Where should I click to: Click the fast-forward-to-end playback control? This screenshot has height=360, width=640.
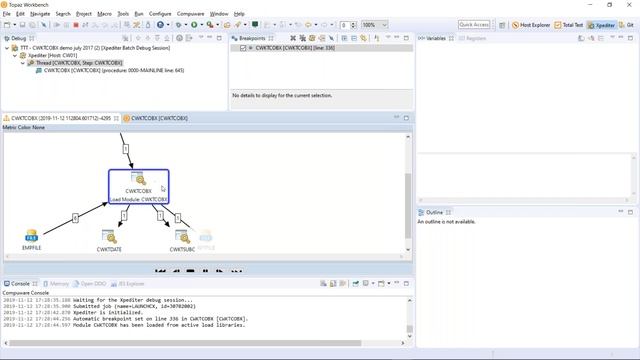coord(237,271)
